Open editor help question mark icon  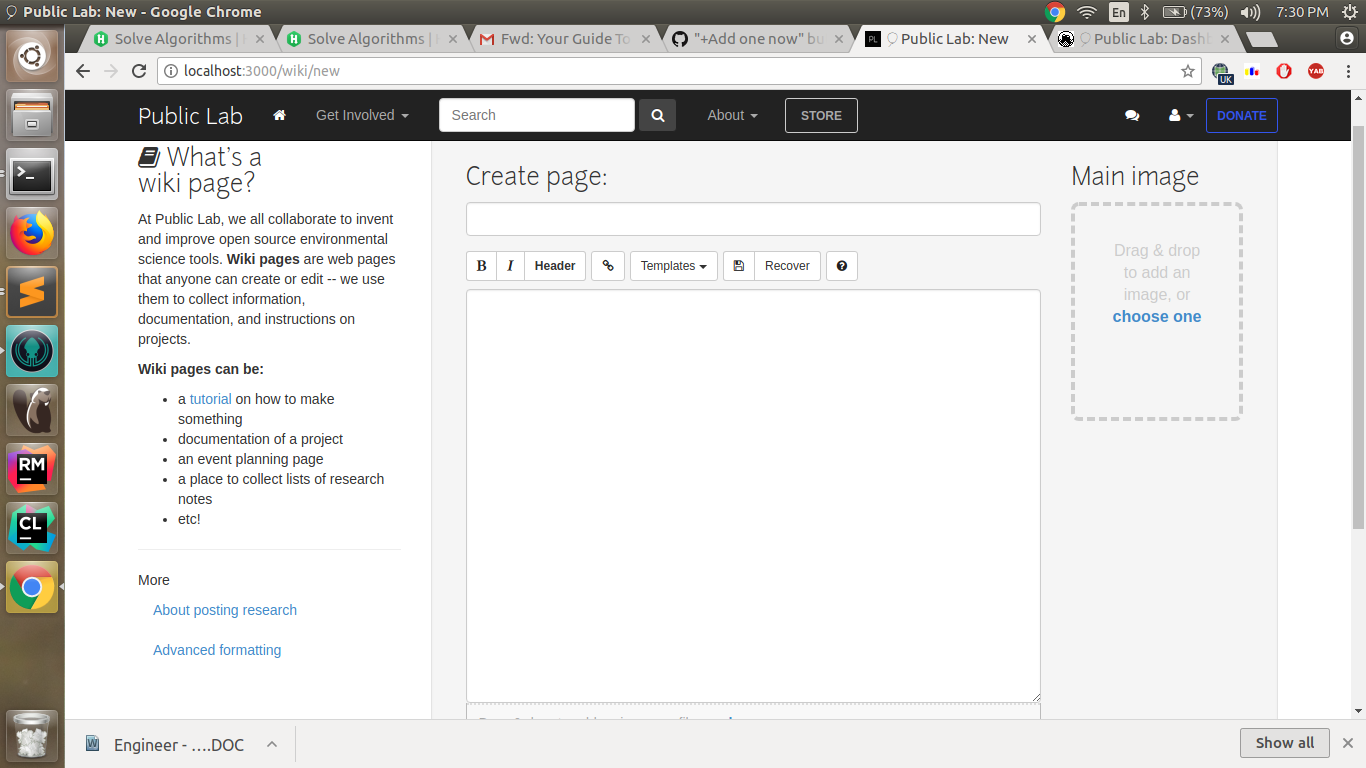coord(842,266)
